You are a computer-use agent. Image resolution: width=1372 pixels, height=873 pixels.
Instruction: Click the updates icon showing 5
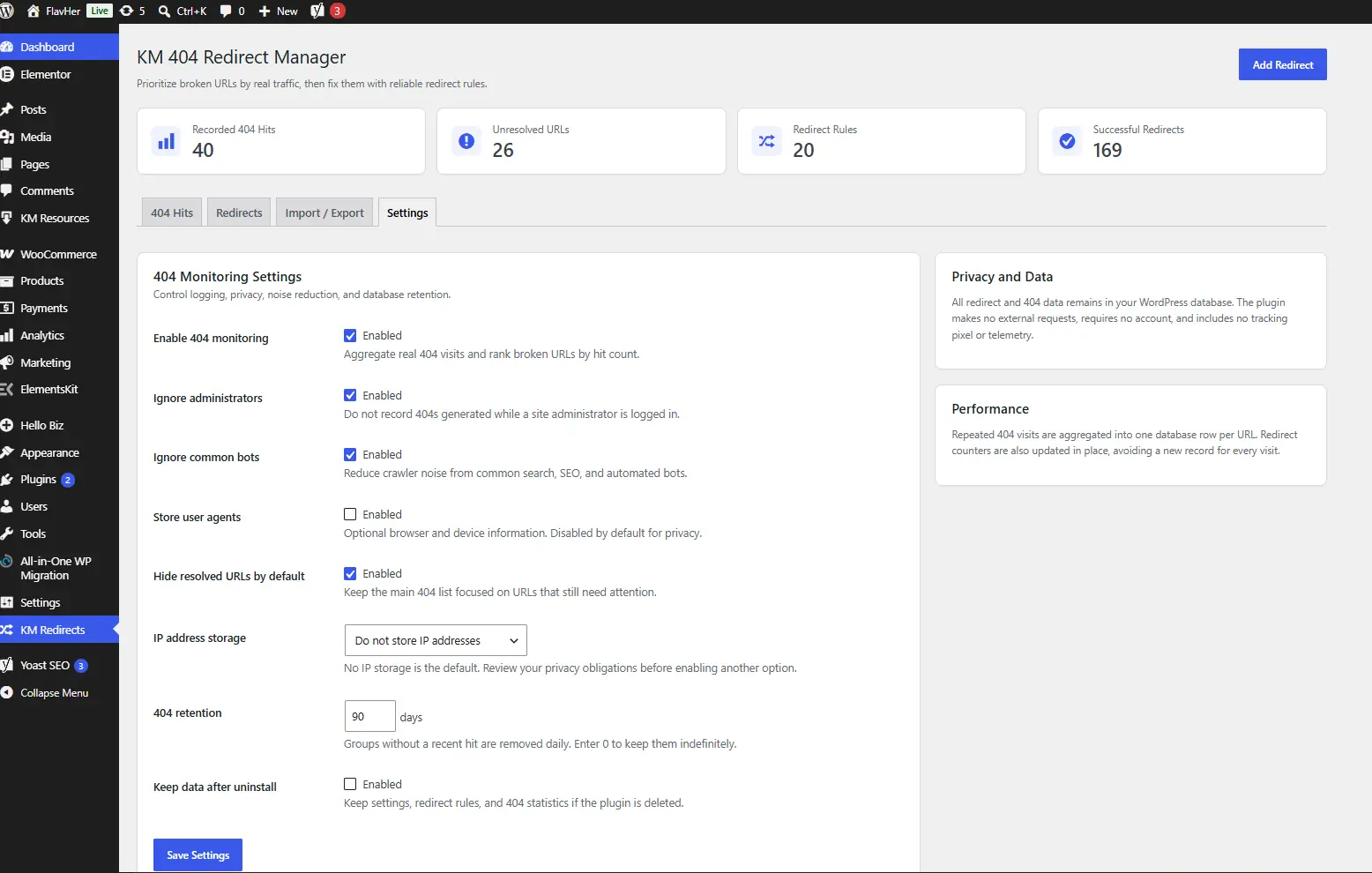pyautogui.click(x=126, y=11)
